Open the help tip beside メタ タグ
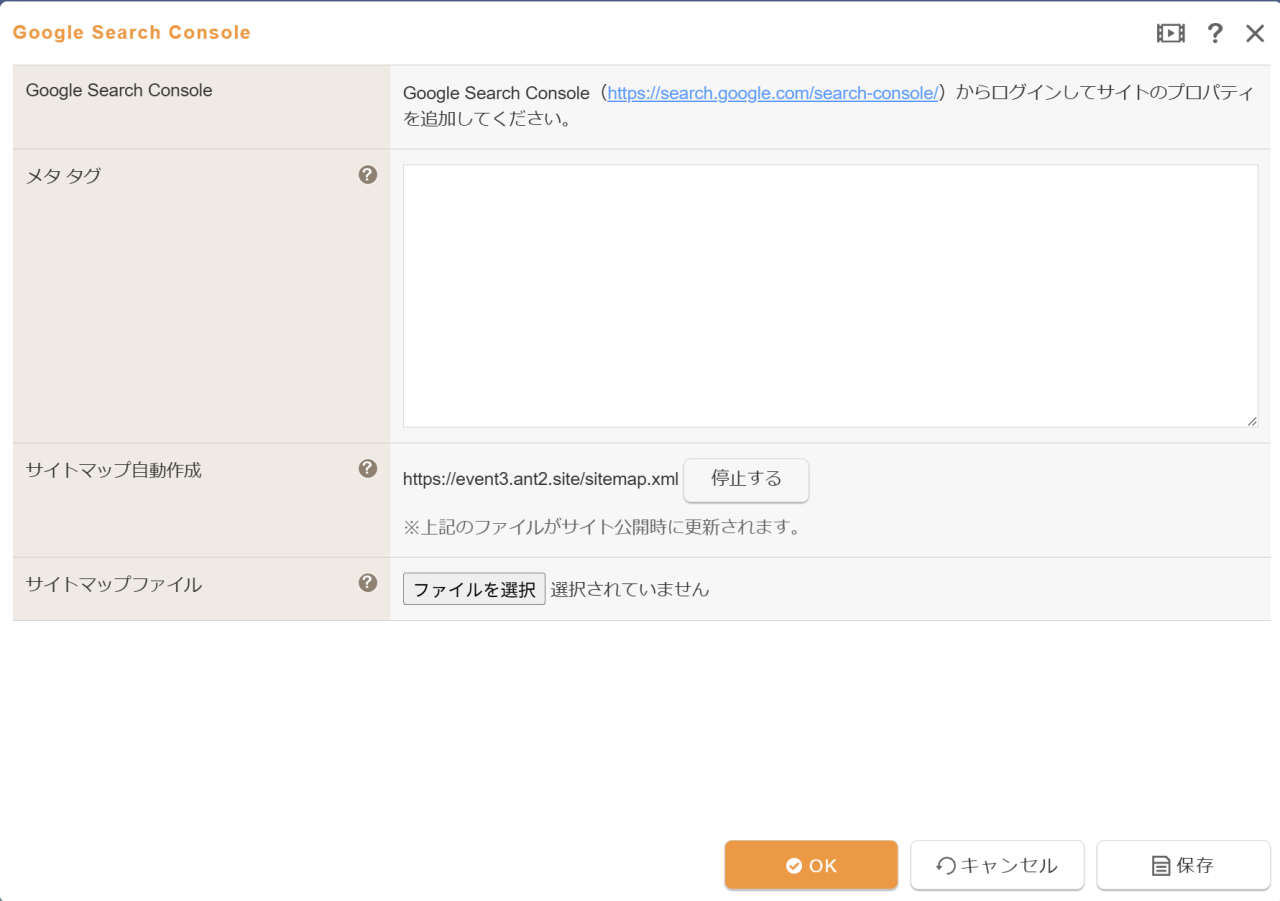Viewport: 1280px width, 901px height. (367, 174)
